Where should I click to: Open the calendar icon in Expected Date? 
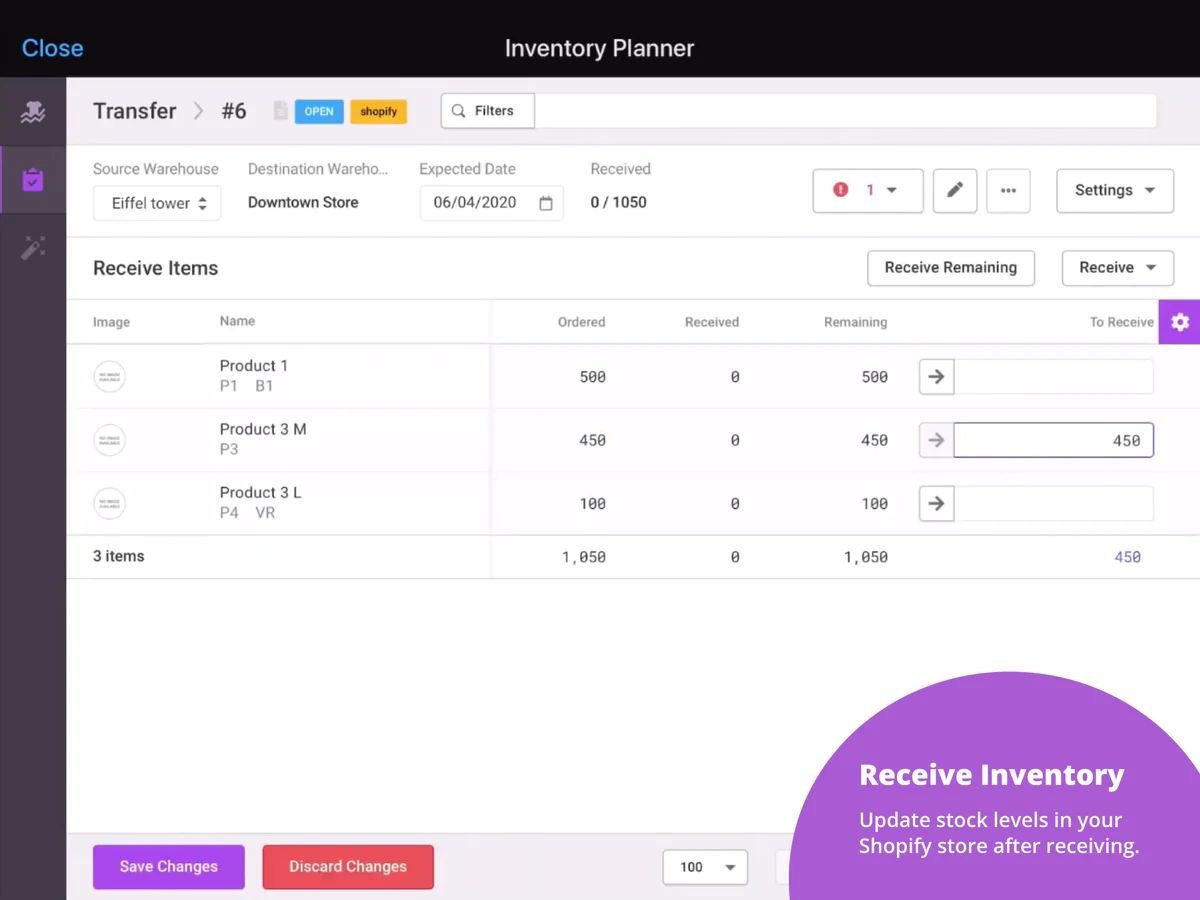(546, 203)
